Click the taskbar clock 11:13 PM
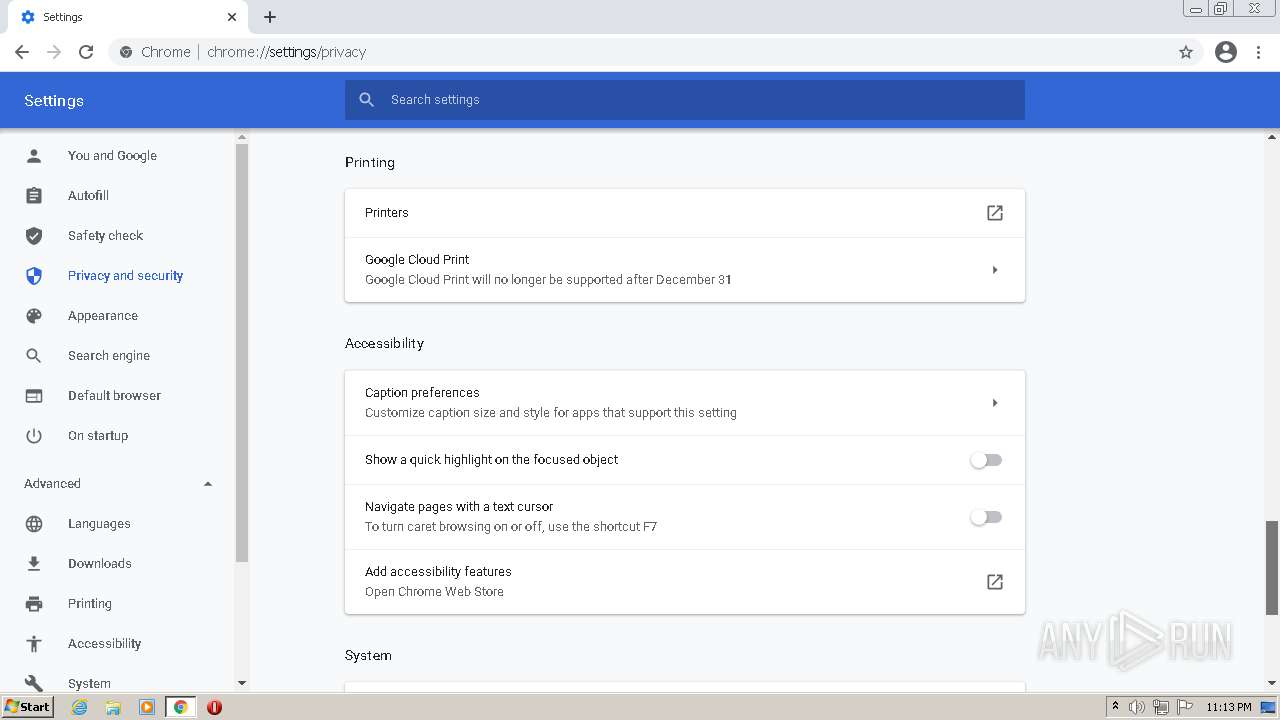The height and width of the screenshot is (720, 1280). tap(1228, 707)
